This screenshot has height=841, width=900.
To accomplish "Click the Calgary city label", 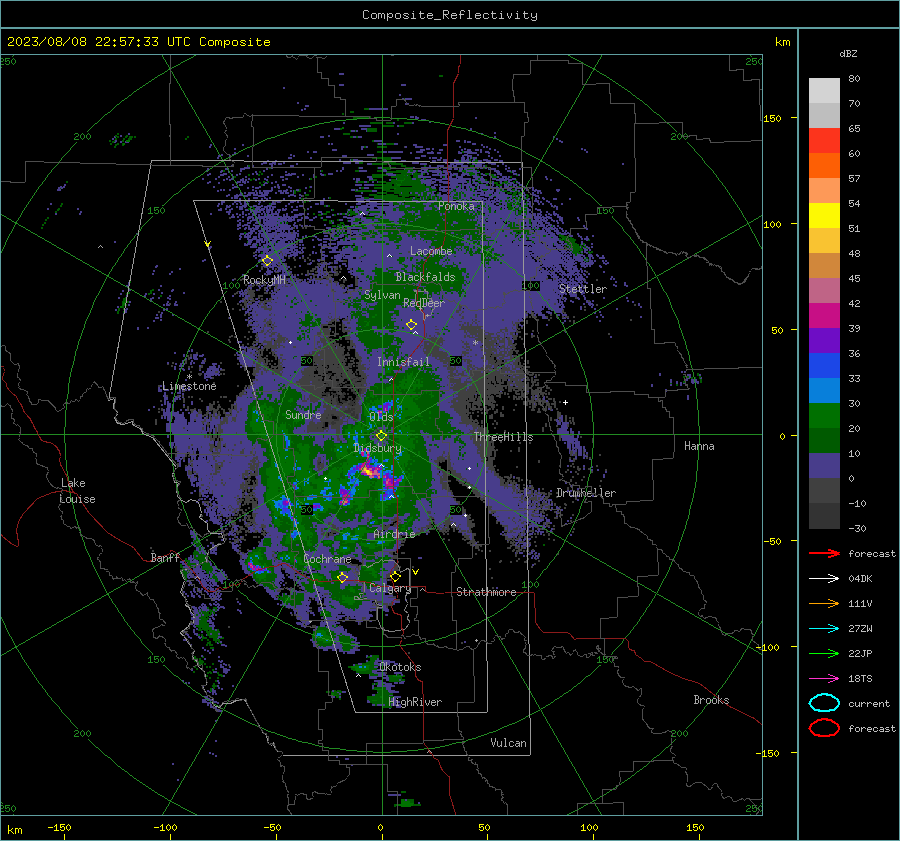I will click(x=390, y=588).
